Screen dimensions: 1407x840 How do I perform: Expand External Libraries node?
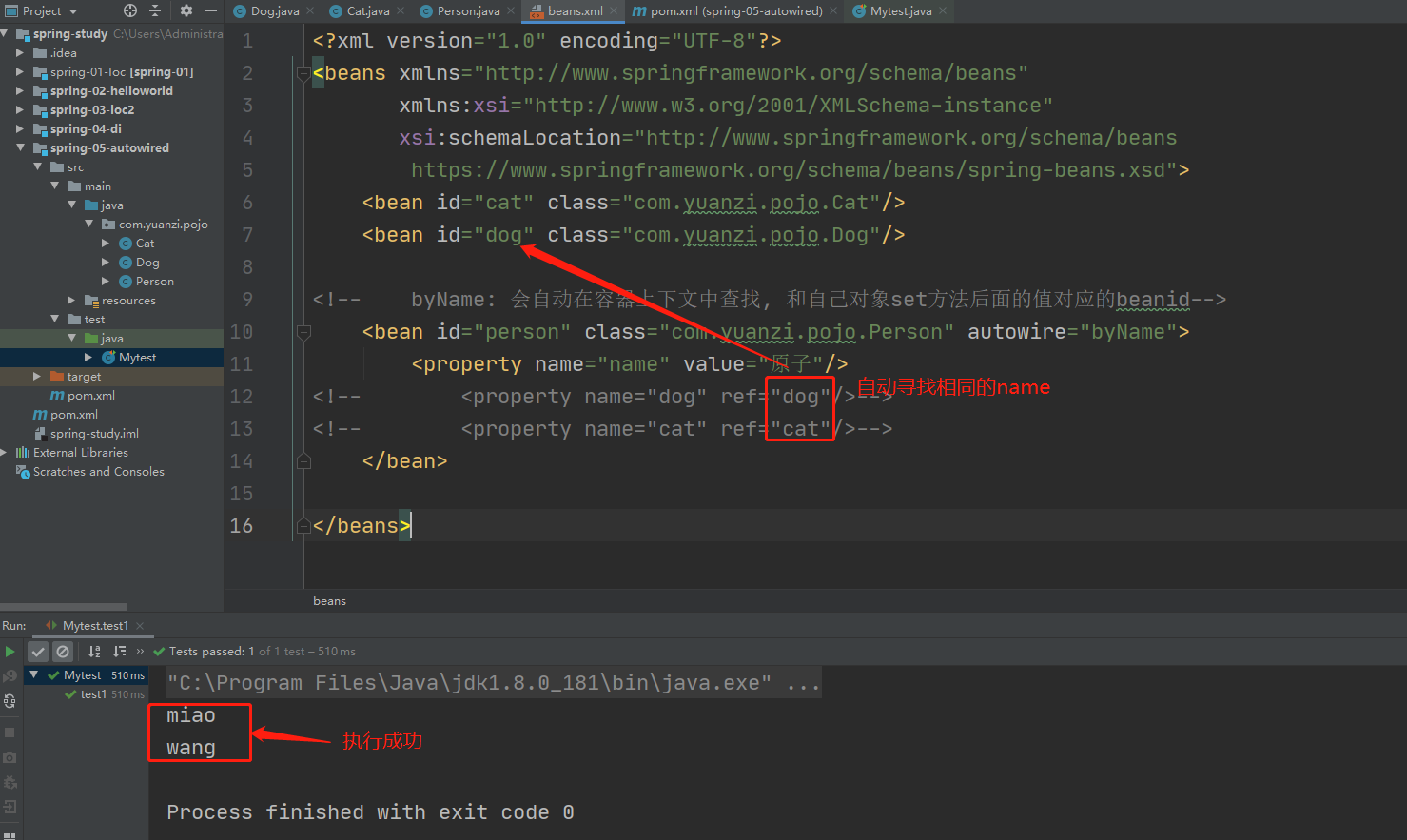coord(5,453)
